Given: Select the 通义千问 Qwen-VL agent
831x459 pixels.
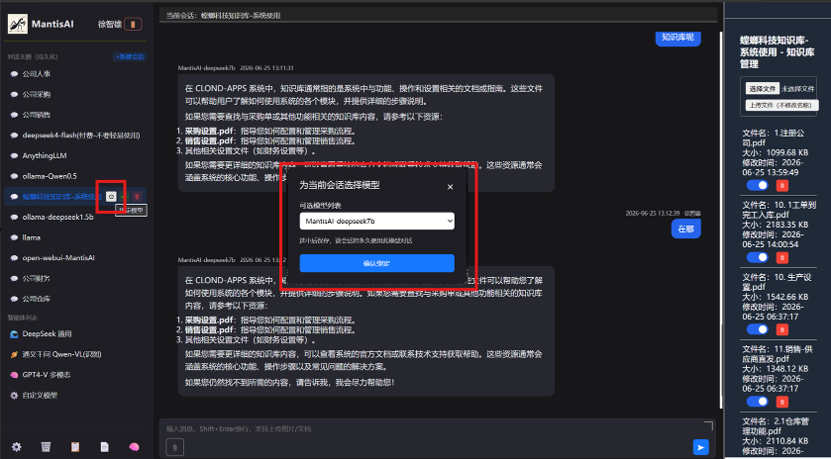Looking at the screenshot, I should click(x=76, y=355).
